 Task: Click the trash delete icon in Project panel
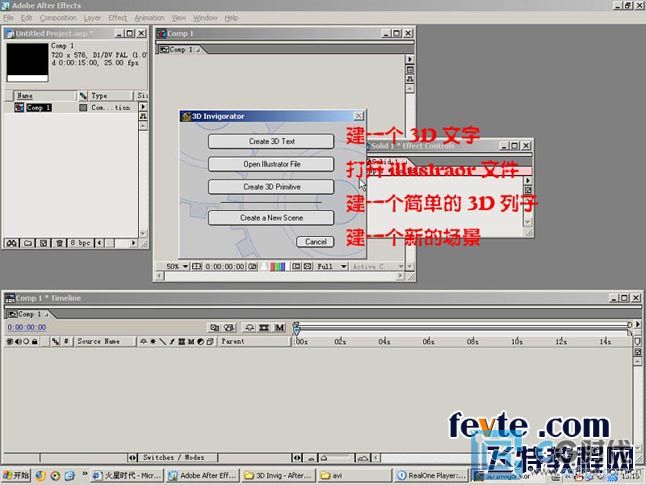click(x=59, y=243)
